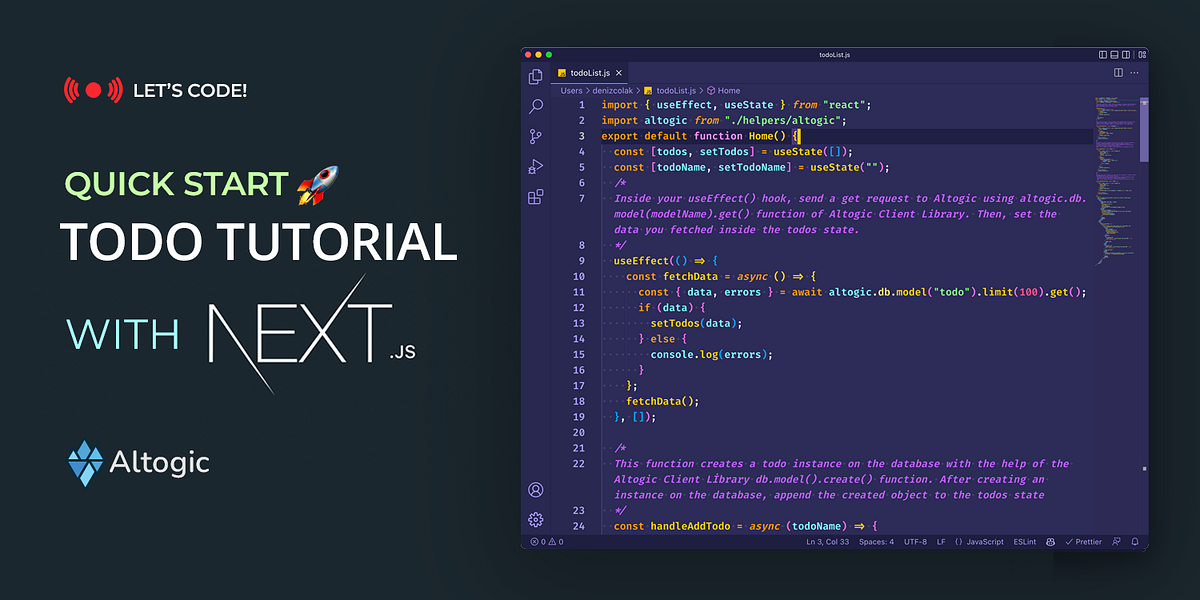Click the Spaces: 4 indentation setting

click(x=876, y=541)
